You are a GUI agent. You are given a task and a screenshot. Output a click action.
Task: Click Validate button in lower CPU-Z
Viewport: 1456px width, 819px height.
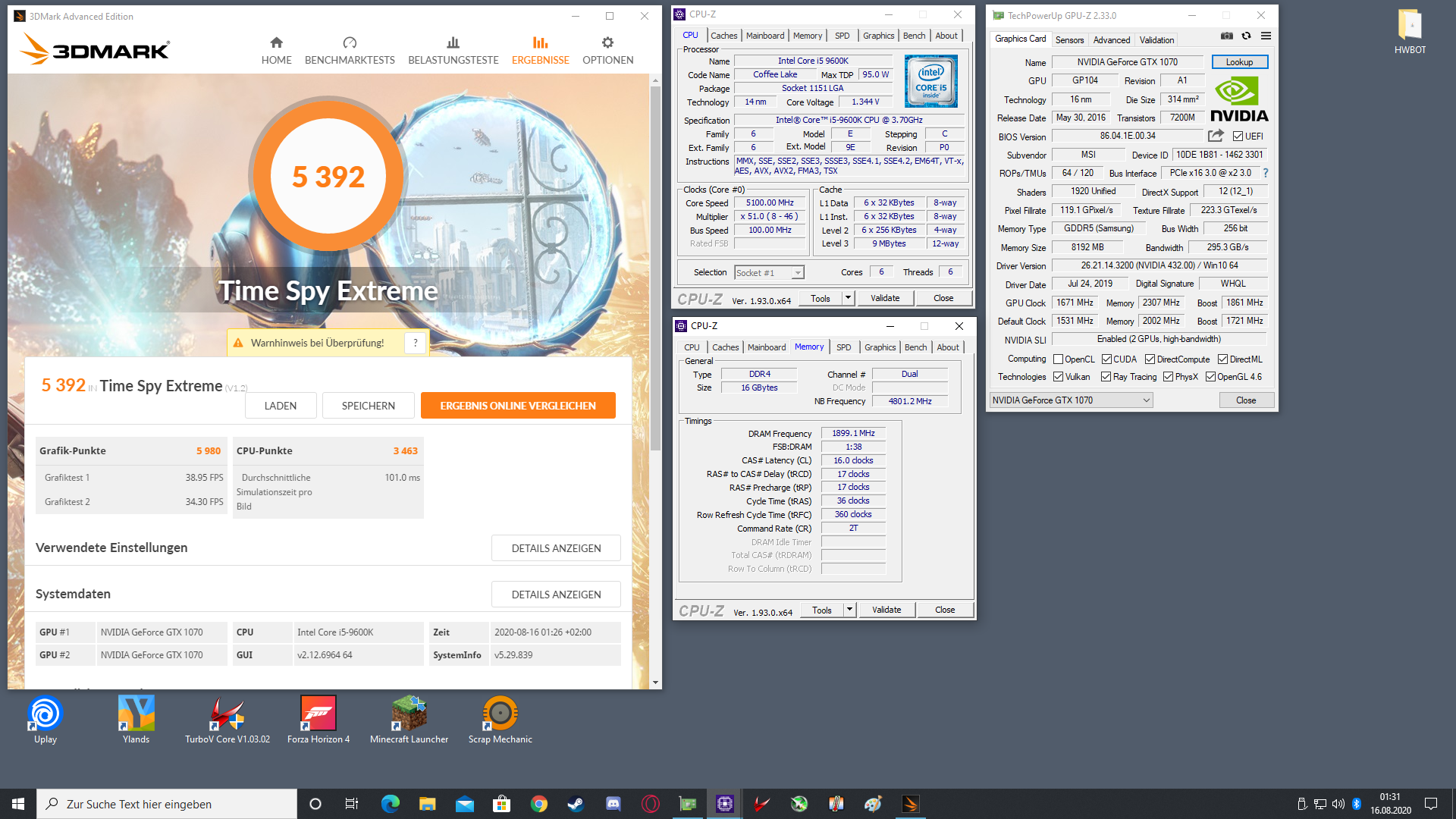886,610
